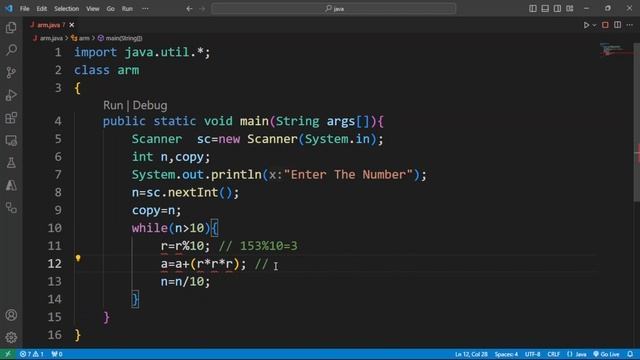The width and height of the screenshot is (640, 360).
Task: Click the "// 153%10=3" comment
Action: (x=258, y=246)
